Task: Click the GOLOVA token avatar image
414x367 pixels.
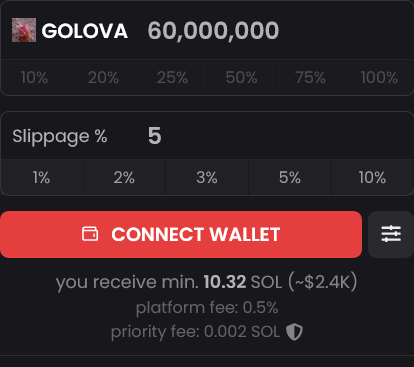Action: click(x=24, y=30)
